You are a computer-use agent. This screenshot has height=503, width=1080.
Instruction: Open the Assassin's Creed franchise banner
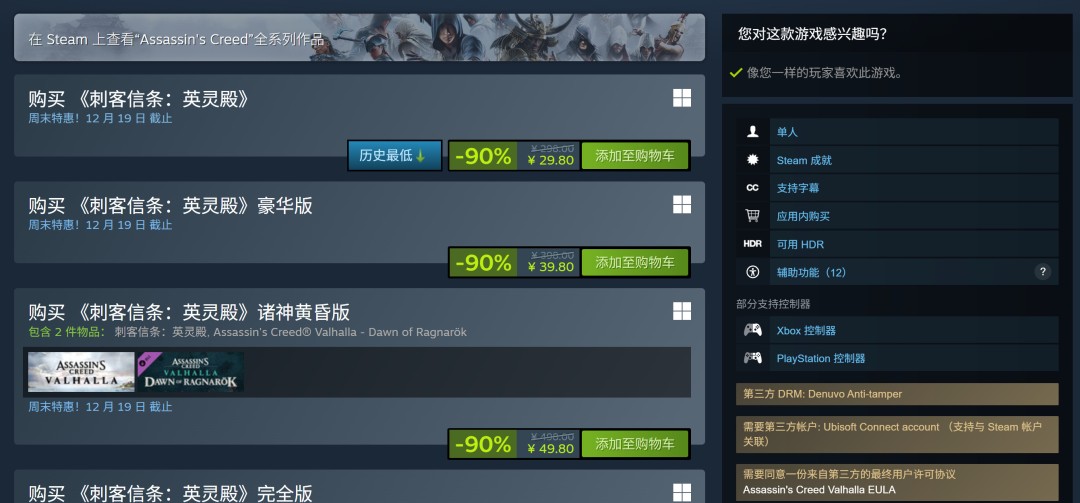pos(360,37)
